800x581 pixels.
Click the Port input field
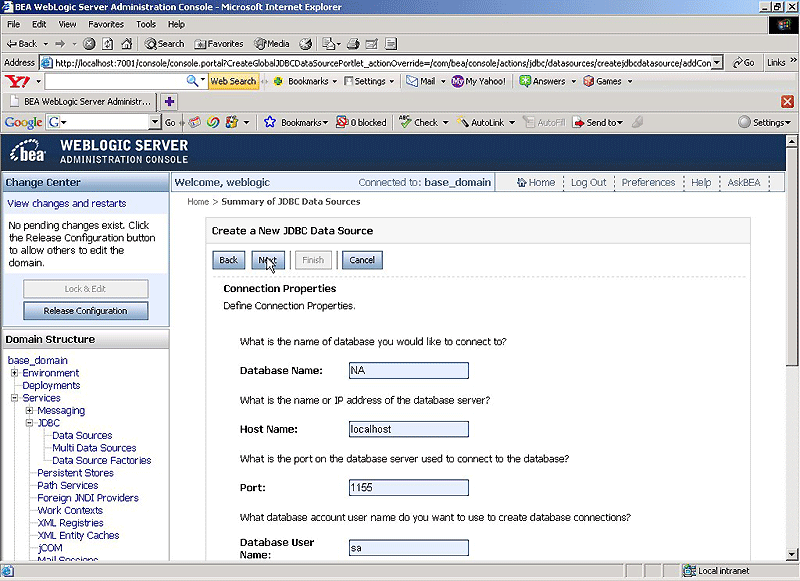pos(408,488)
